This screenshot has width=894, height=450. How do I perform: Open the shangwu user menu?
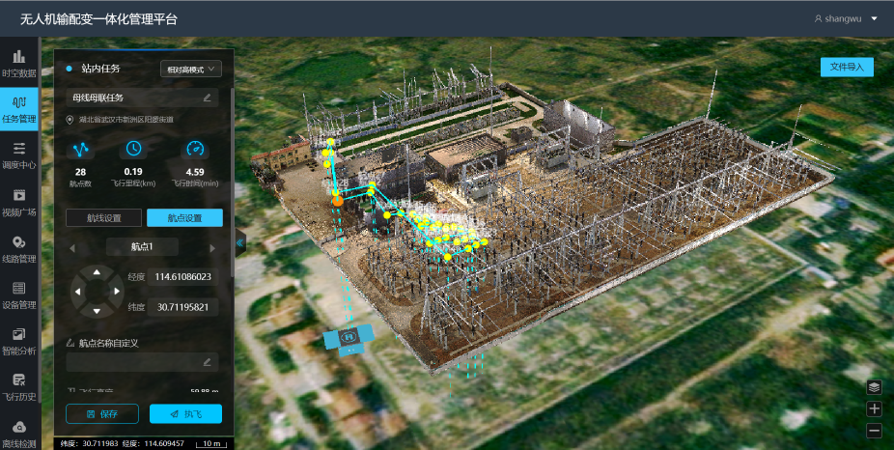point(846,18)
